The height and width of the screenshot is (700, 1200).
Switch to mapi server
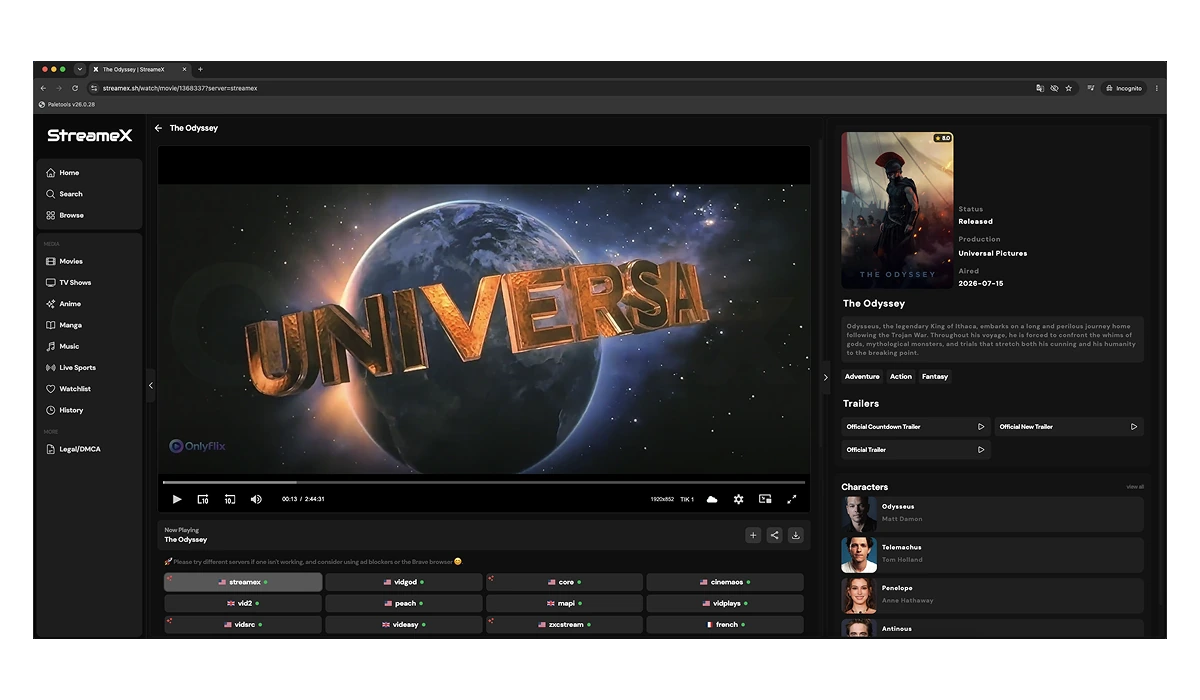click(565, 604)
